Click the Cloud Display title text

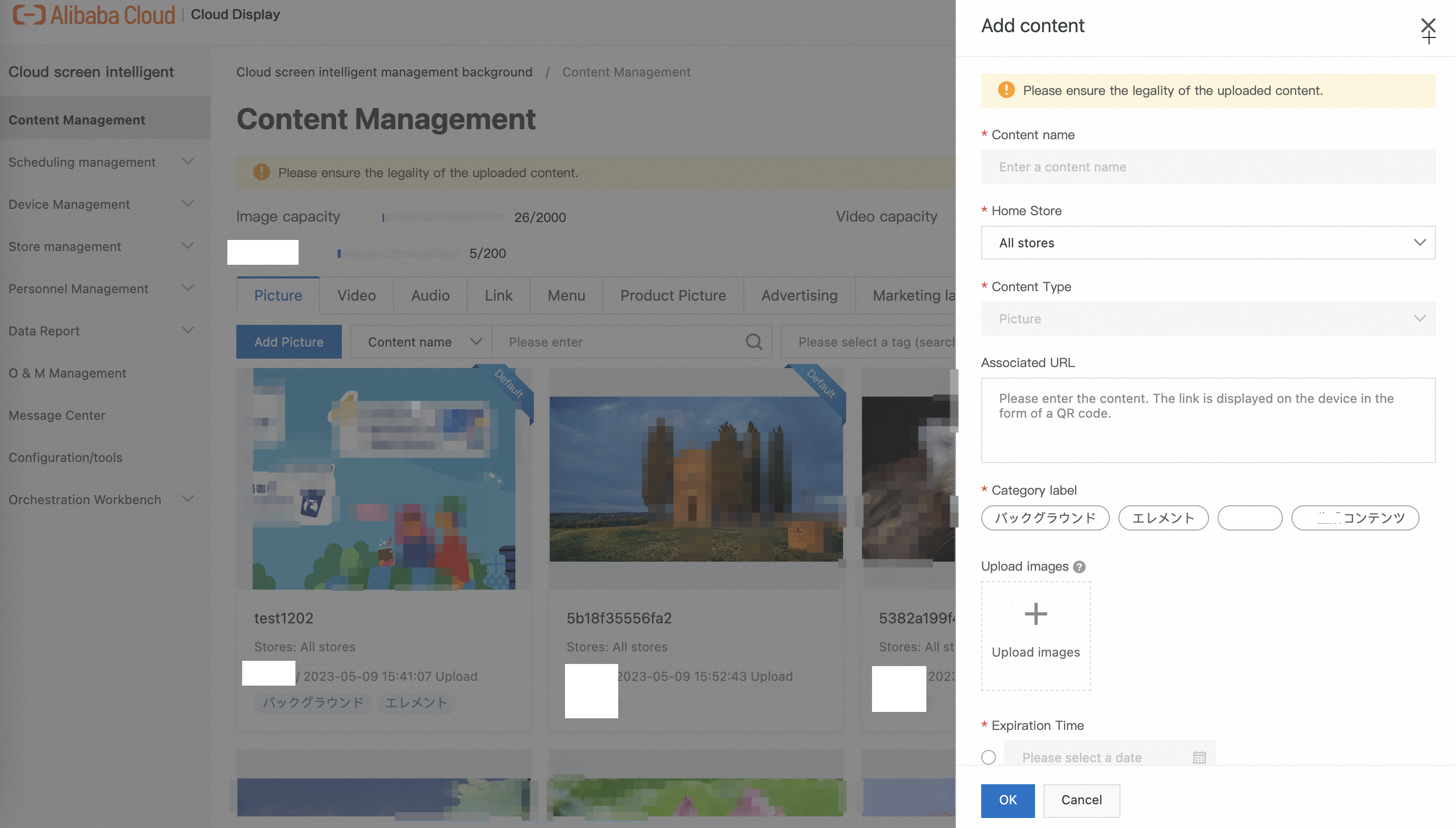tap(235, 14)
